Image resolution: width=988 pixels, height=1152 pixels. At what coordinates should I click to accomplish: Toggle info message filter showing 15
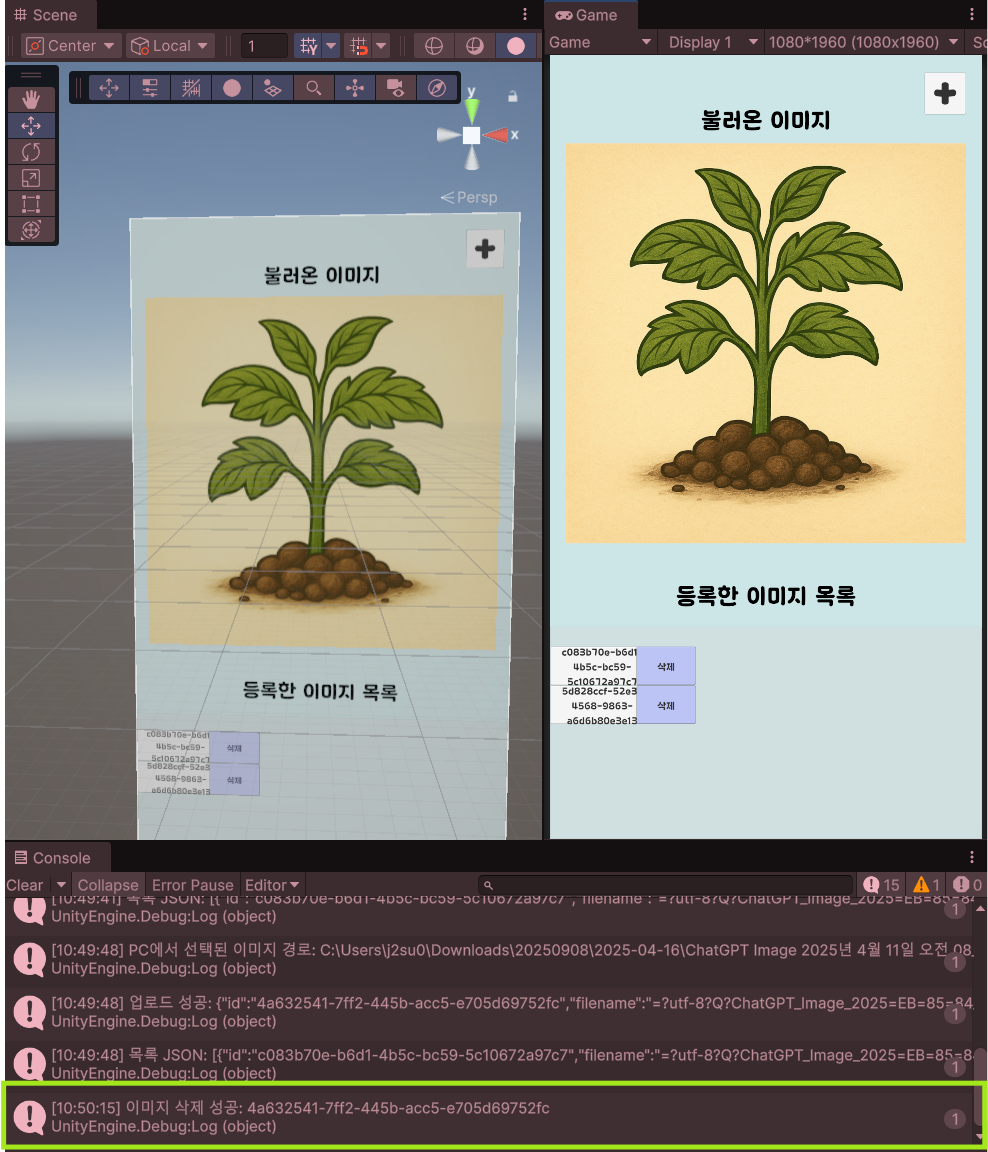(881, 885)
